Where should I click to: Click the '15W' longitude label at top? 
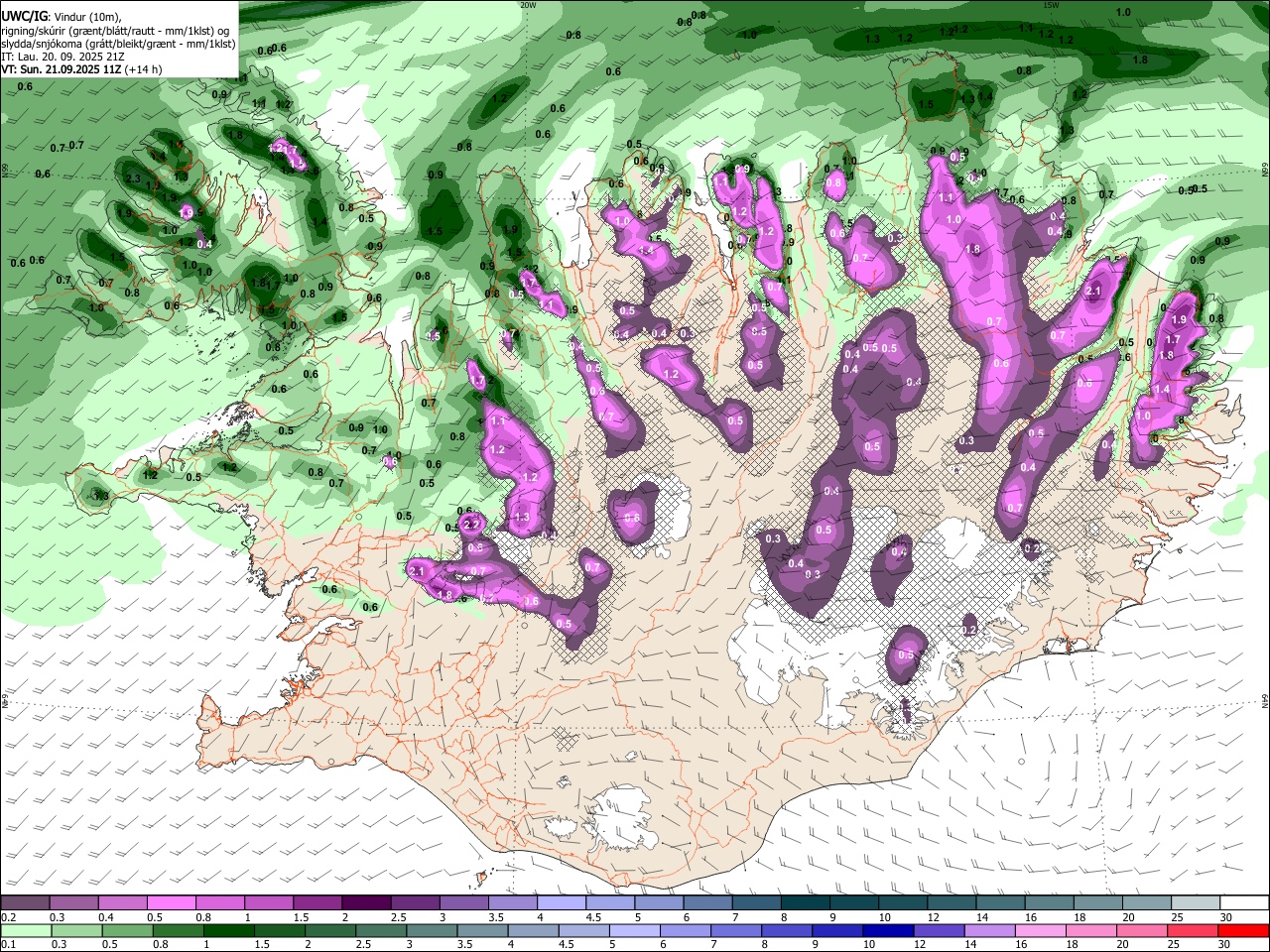[1051, 5]
